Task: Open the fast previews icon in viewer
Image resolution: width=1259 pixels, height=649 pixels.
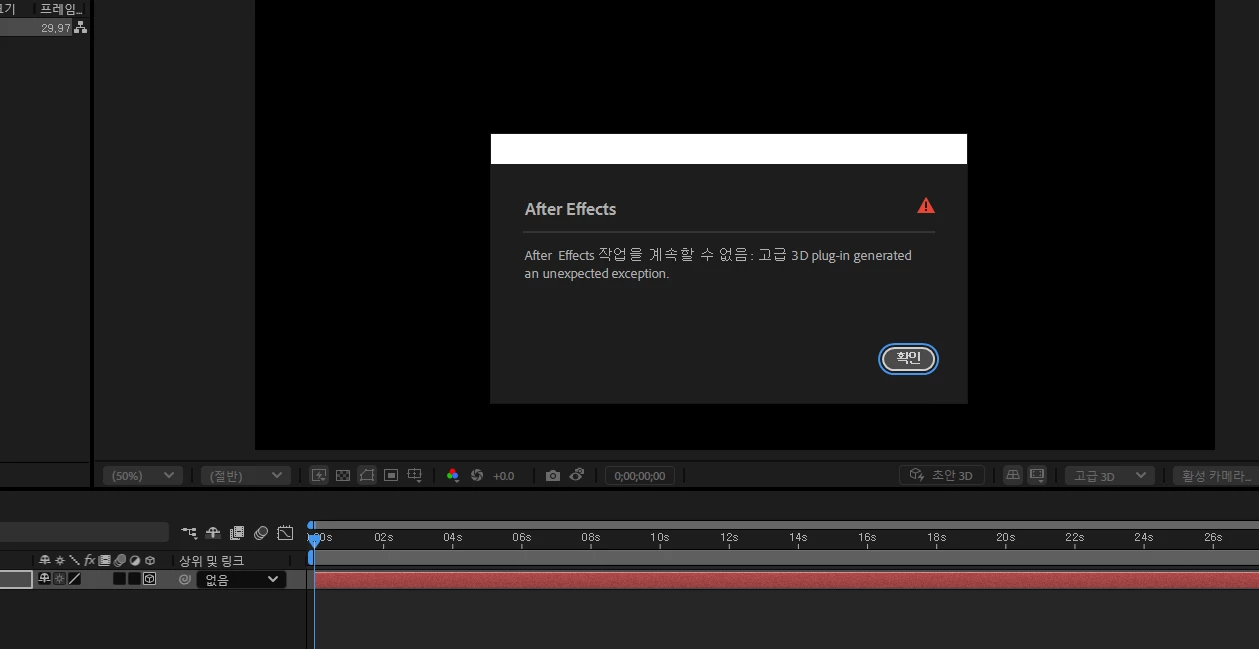Action: coord(319,476)
